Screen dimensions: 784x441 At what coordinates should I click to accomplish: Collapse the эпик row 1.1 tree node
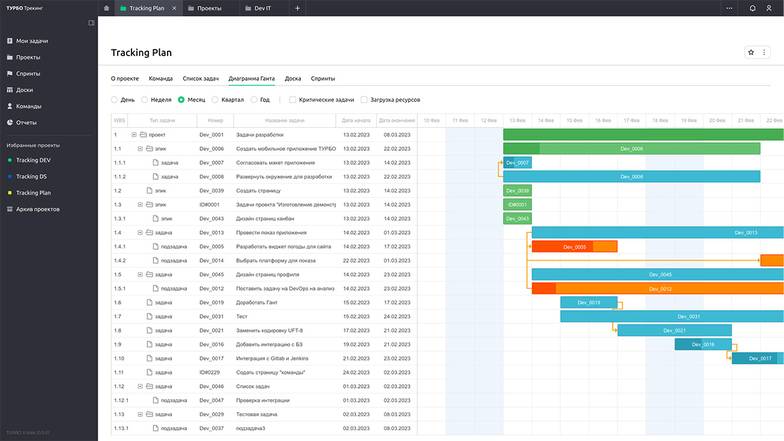click(x=140, y=148)
